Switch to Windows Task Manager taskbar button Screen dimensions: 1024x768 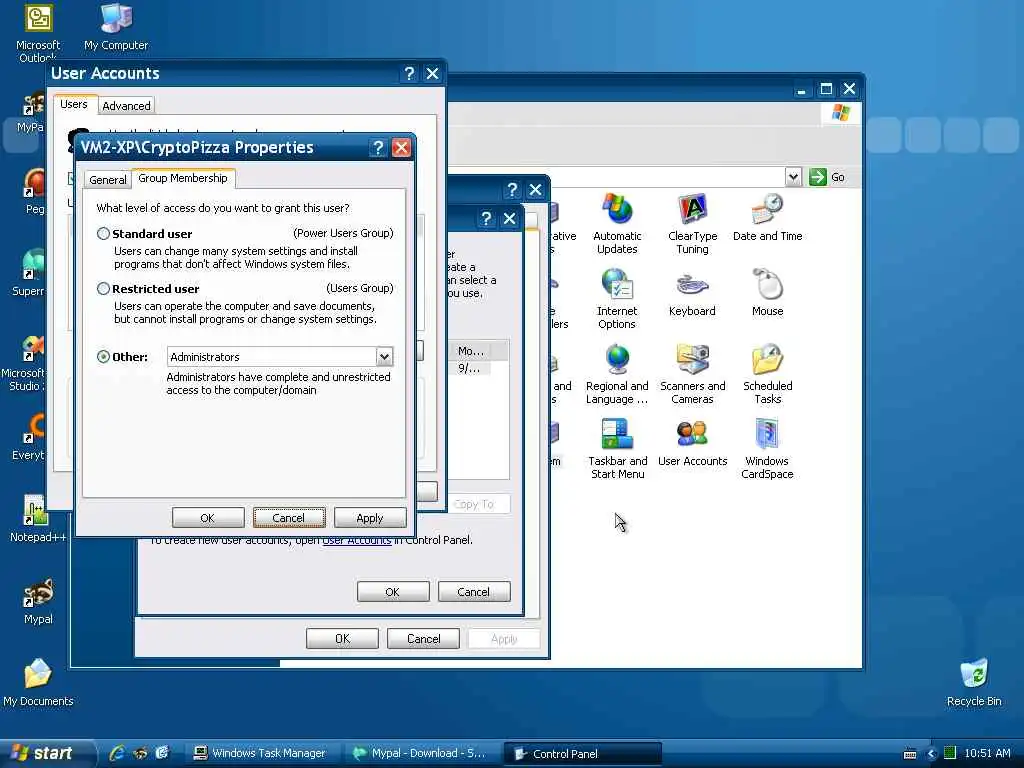point(260,753)
